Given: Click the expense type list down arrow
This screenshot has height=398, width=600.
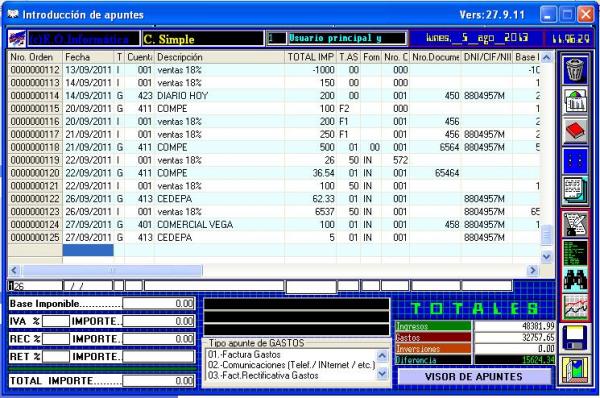Looking at the screenshot, I should (382, 372).
